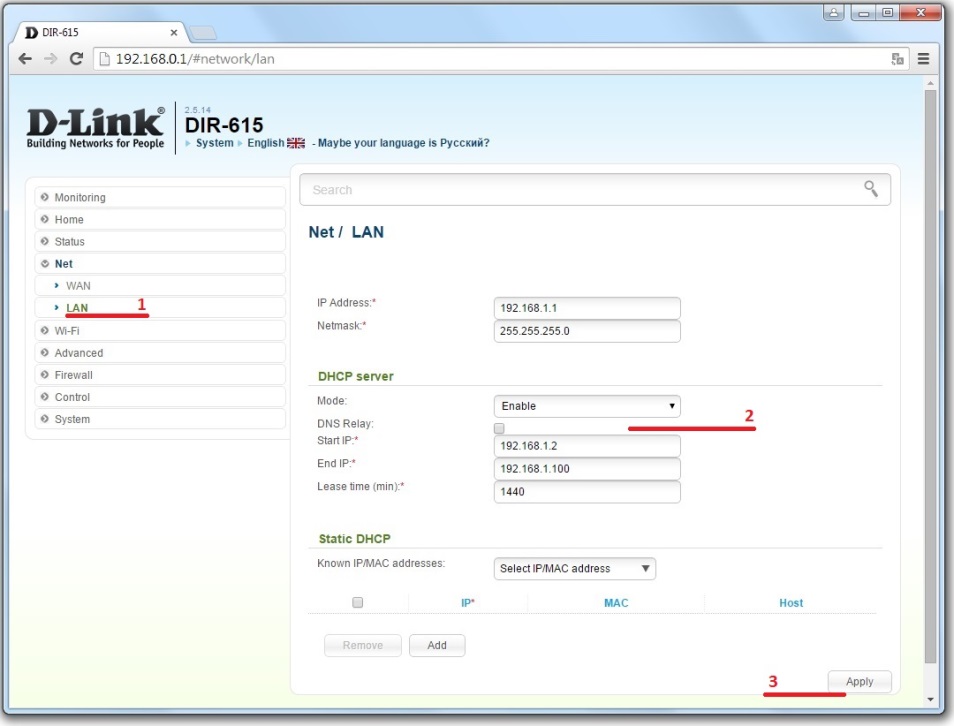Sort by the IP column header

tap(467, 602)
